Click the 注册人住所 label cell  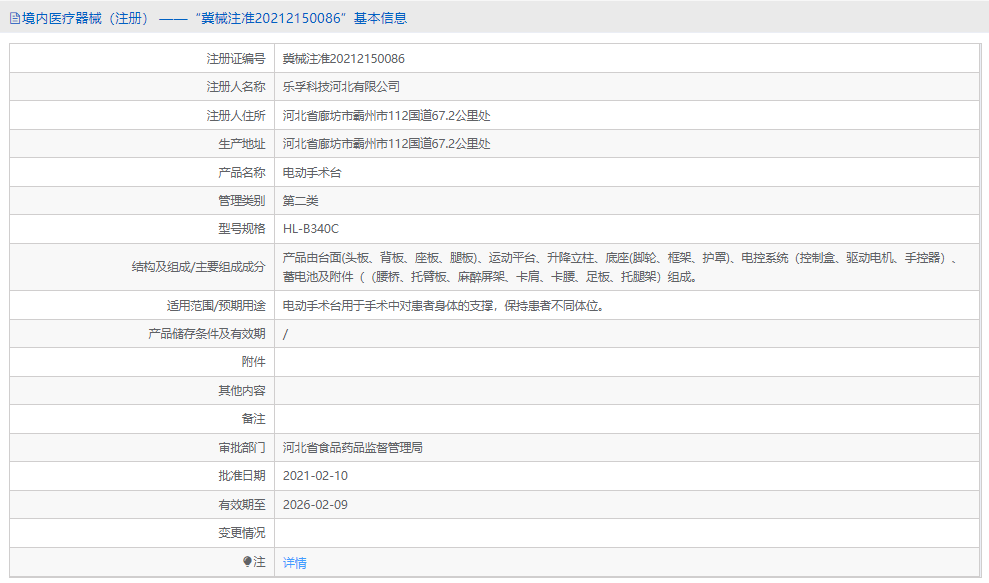coord(142,115)
